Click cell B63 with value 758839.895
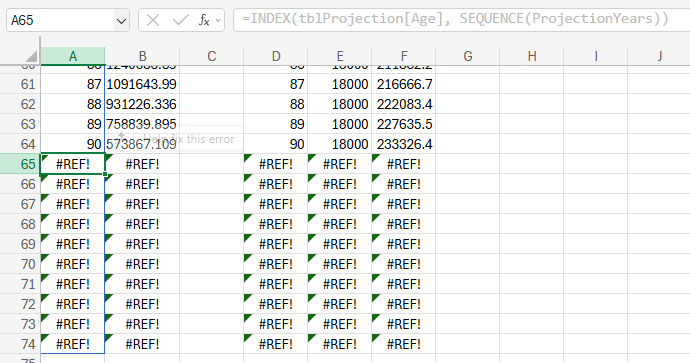Image resolution: width=690 pixels, height=363 pixels. [142, 124]
